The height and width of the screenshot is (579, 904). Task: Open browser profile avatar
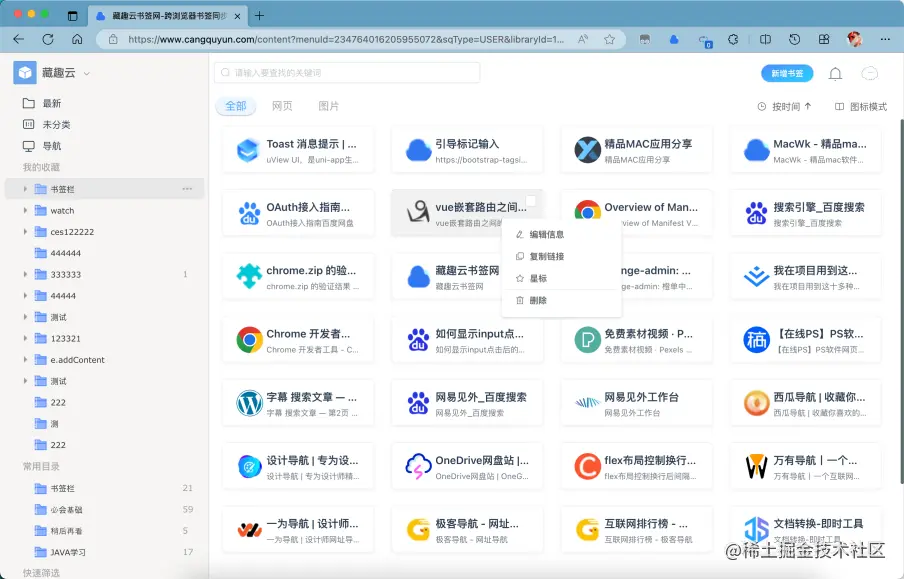tap(854, 39)
